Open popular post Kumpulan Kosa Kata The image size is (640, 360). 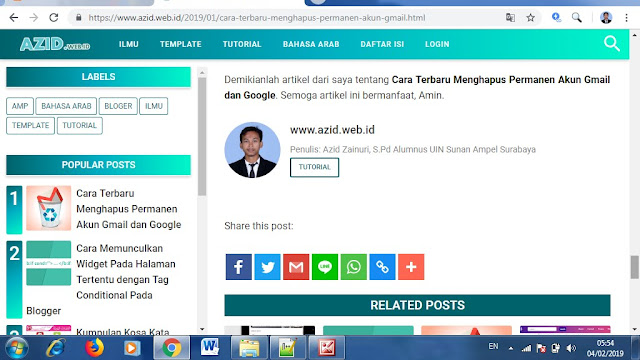[122, 331]
